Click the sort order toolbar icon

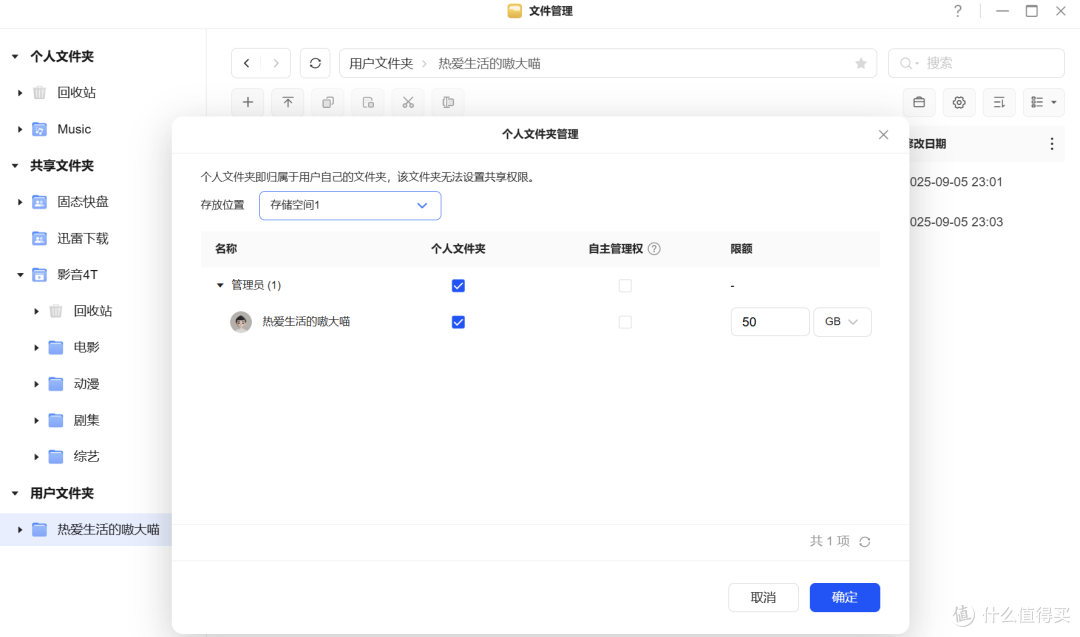(x=999, y=103)
